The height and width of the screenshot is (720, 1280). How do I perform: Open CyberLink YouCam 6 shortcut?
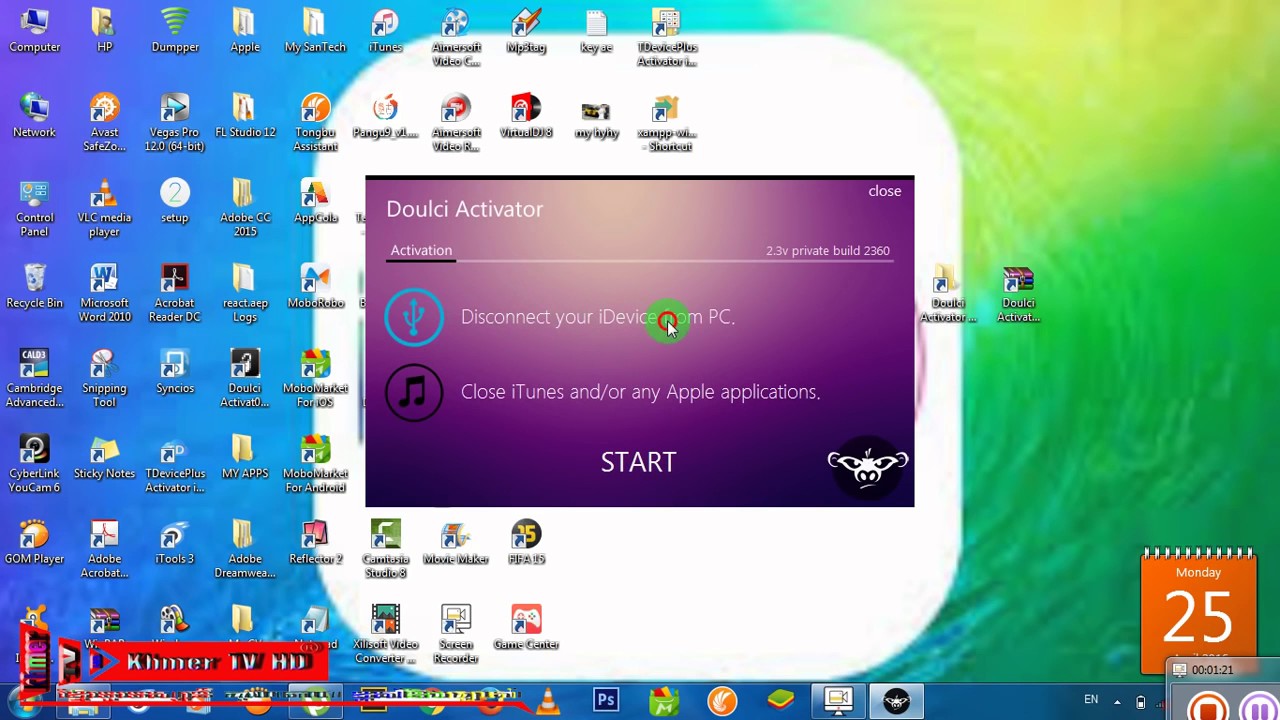point(35,463)
